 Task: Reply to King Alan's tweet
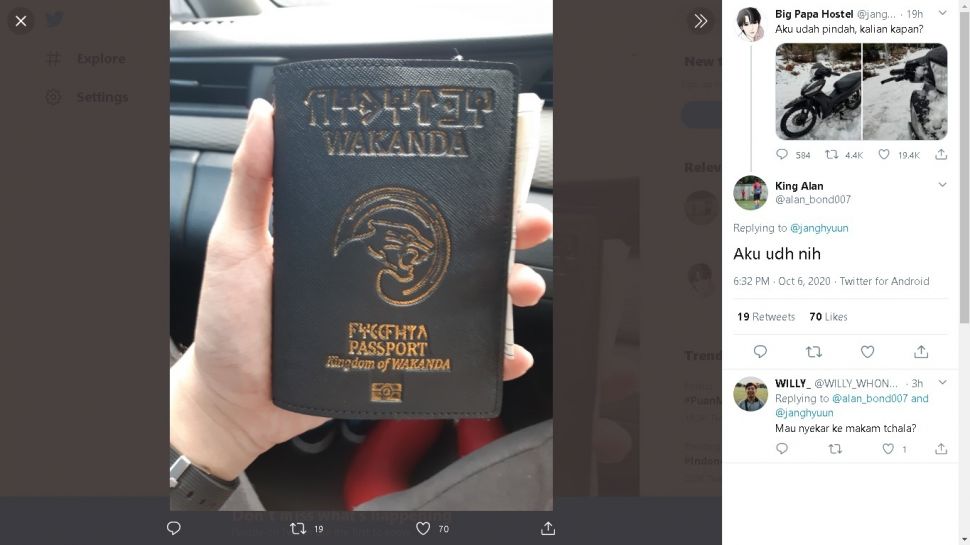pyautogui.click(x=760, y=351)
